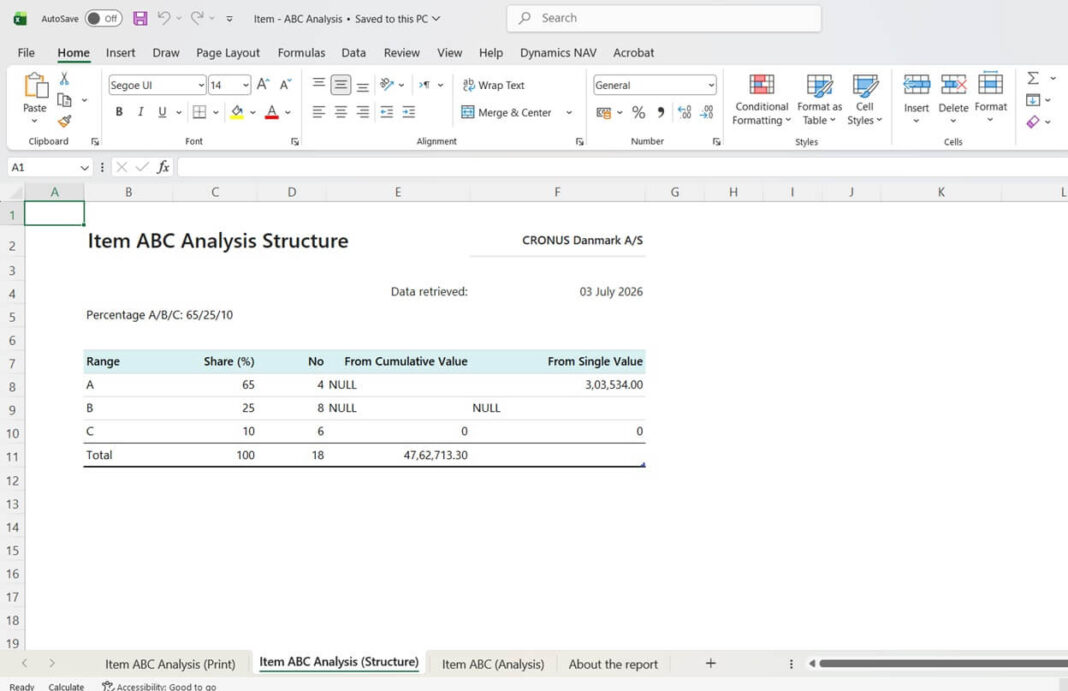Switch to the Formulas tab
Viewport: 1068px width, 691px height.
click(301, 52)
